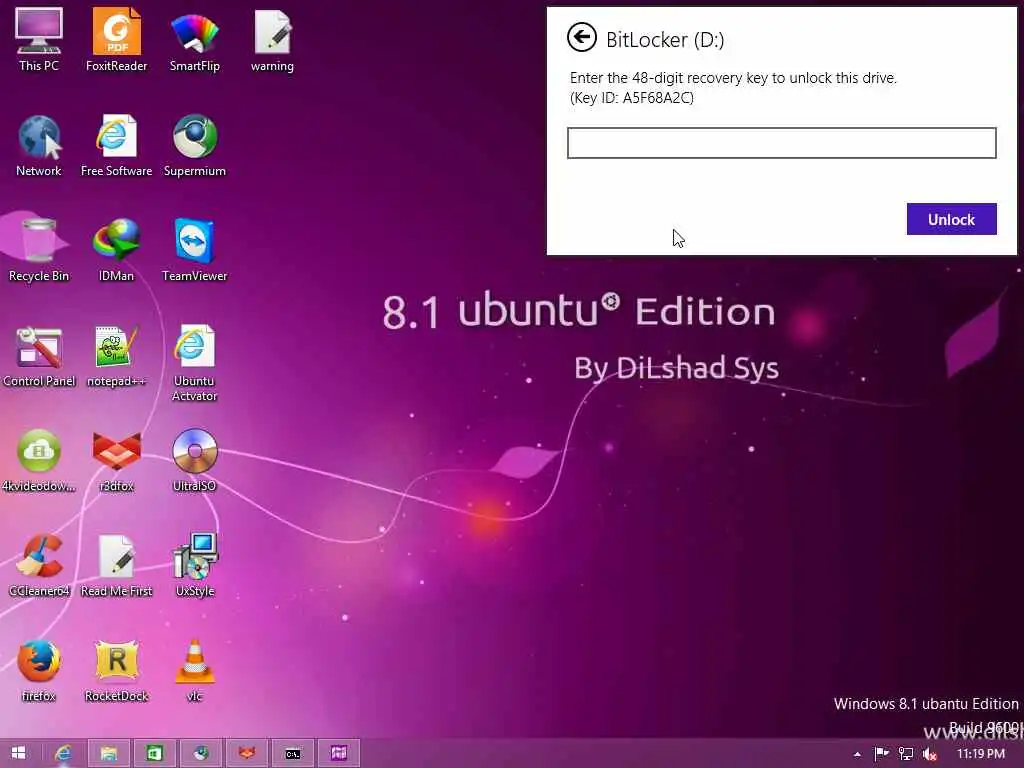Open the red fox taskbar icon
Screen dimensions: 1024x768
[x=247, y=753]
